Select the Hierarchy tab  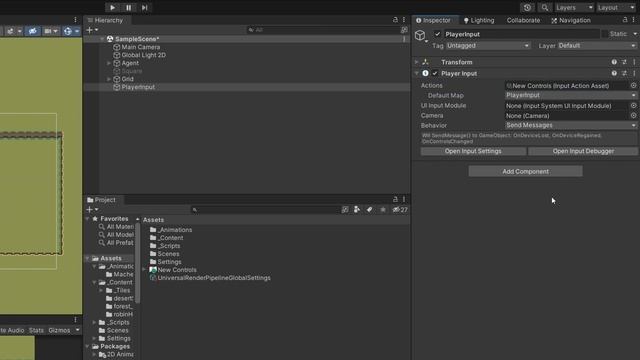[105, 20]
